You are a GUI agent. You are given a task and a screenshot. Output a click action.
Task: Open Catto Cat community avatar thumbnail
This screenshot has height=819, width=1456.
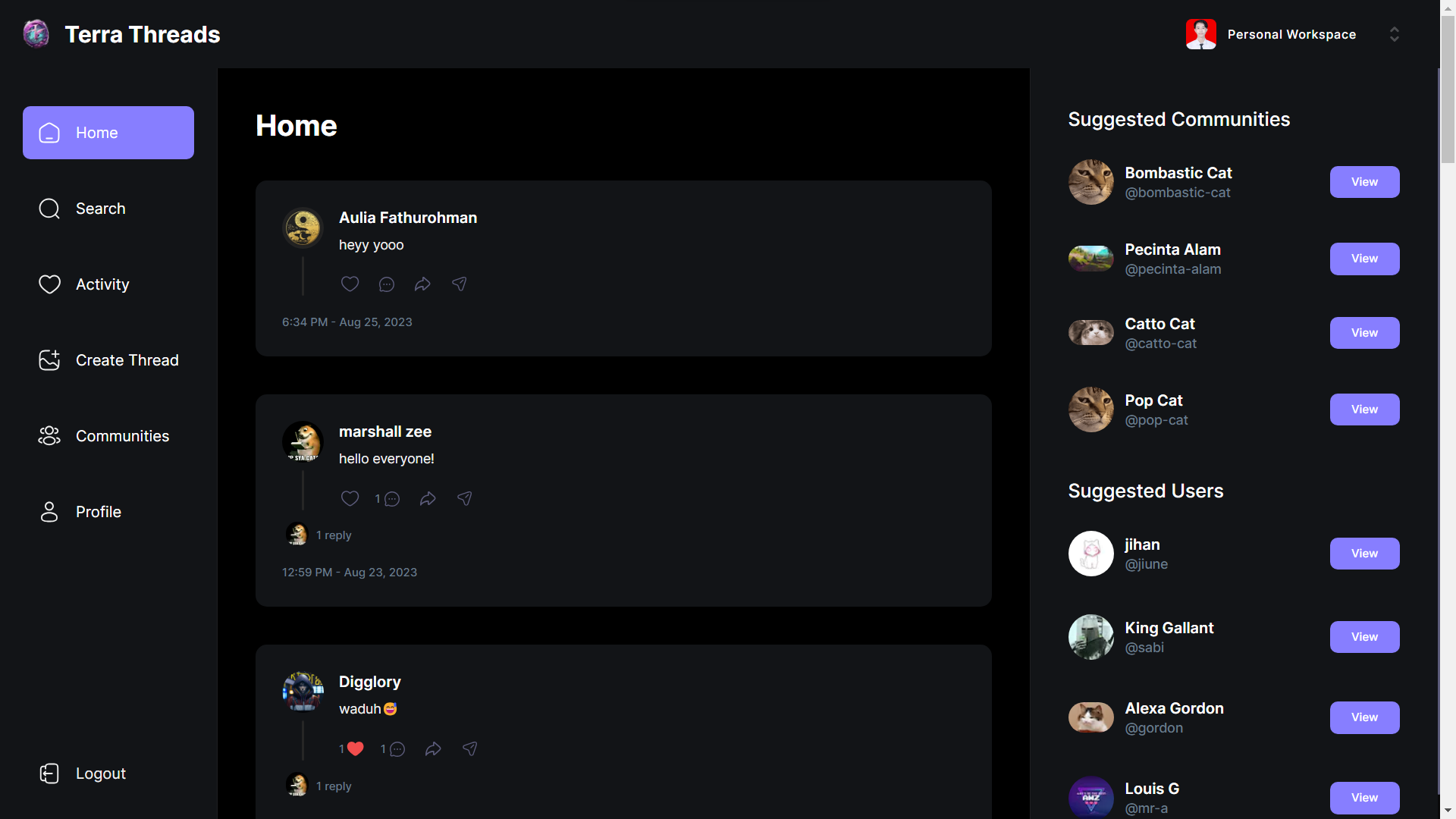coord(1090,333)
